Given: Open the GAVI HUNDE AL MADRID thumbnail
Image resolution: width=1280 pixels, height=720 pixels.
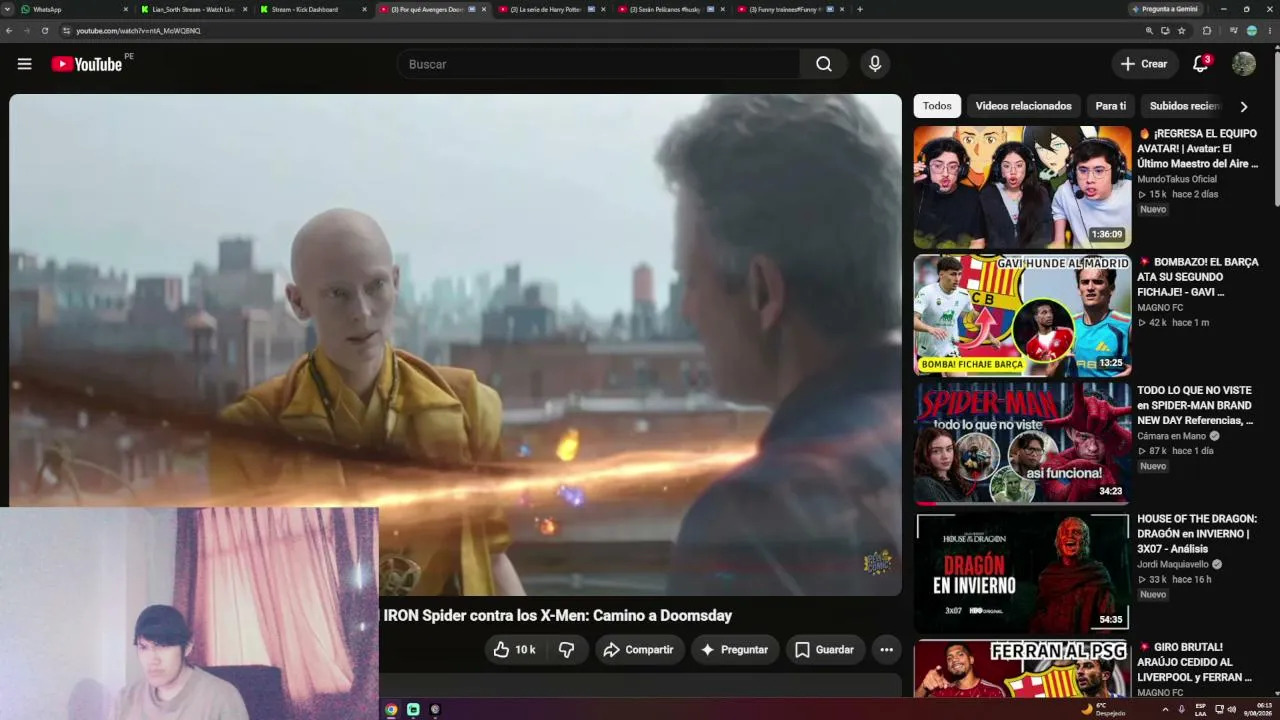Looking at the screenshot, I should [x=1022, y=316].
